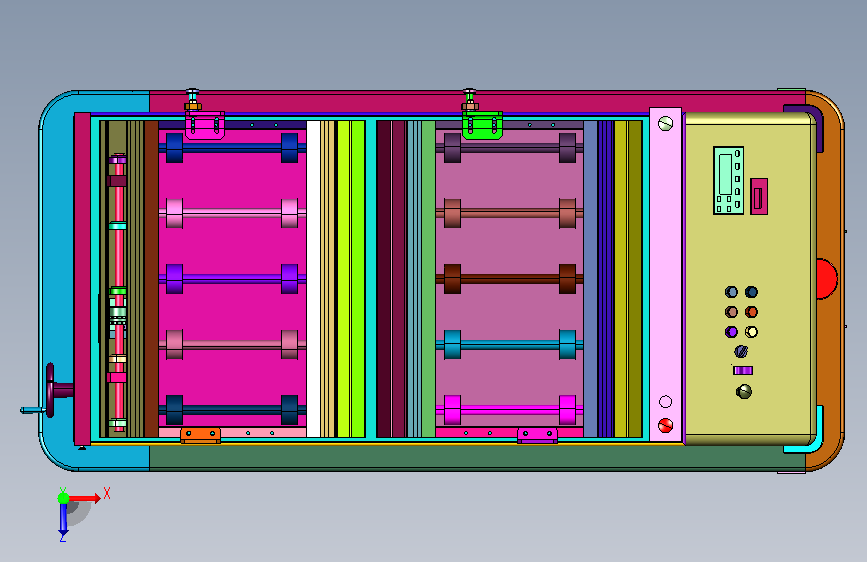Image resolution: width=867 pixels, height=562 pixels.
Task: Select the crank handle sticking out on the left
Action: click(33, 410)
